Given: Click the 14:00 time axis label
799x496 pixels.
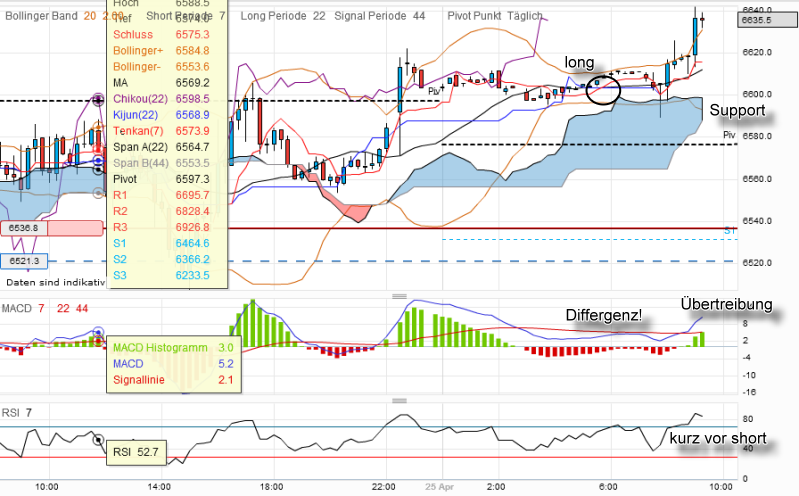Looking at the screenshot, I should [x=159, y=487].
